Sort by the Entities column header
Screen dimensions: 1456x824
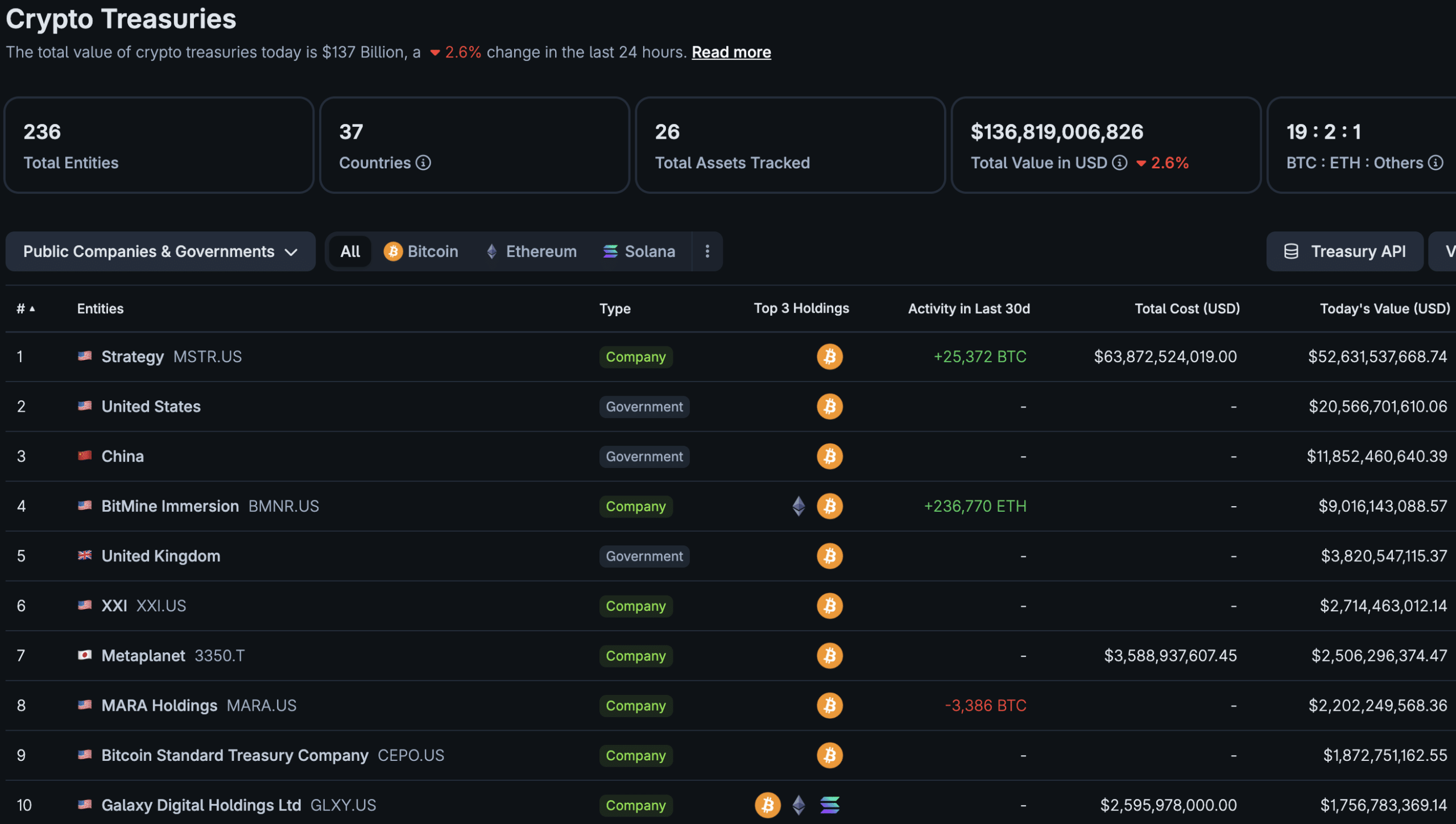coord(100,309)
